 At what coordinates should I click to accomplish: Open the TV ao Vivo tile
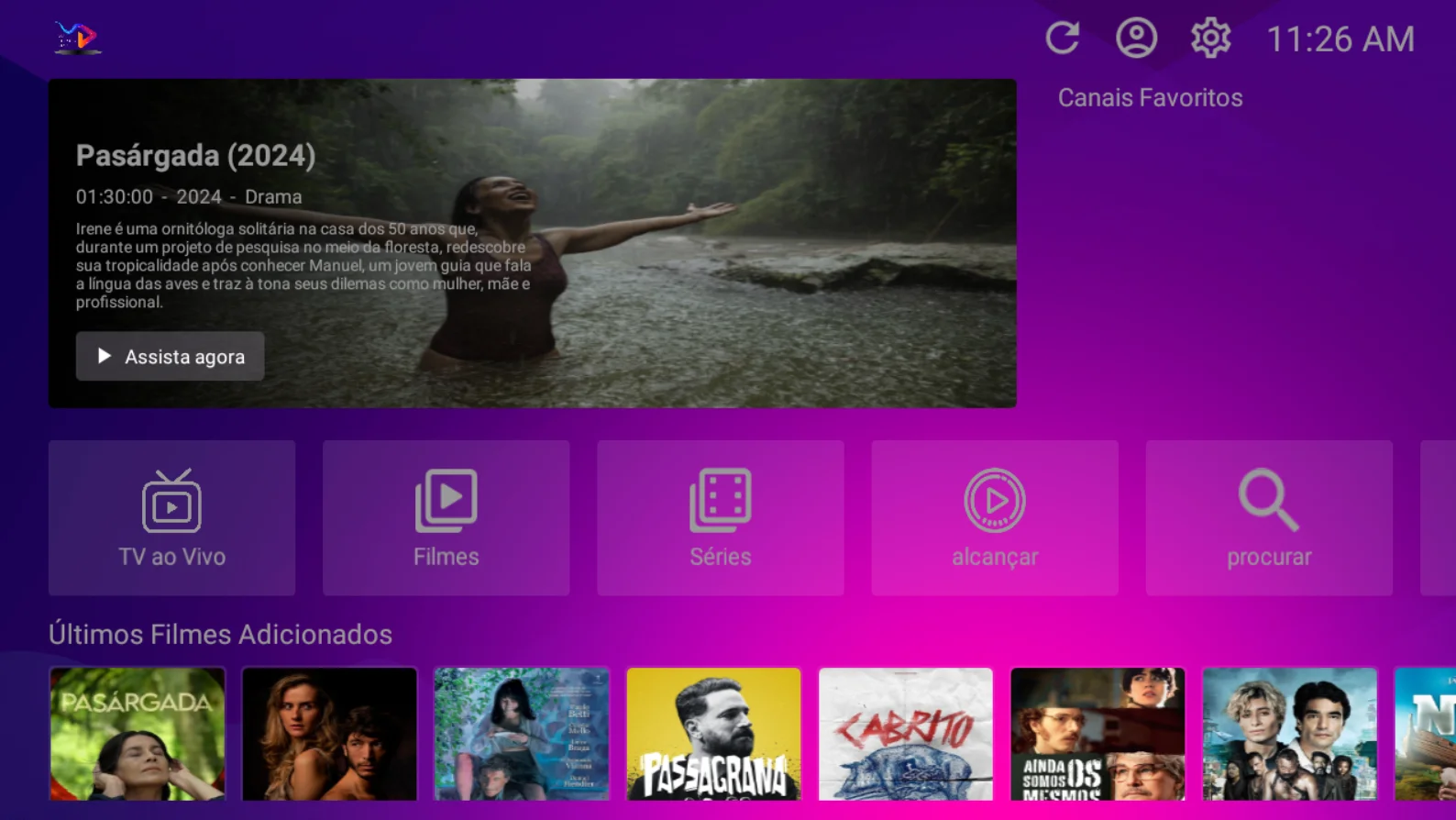(171, 517)
